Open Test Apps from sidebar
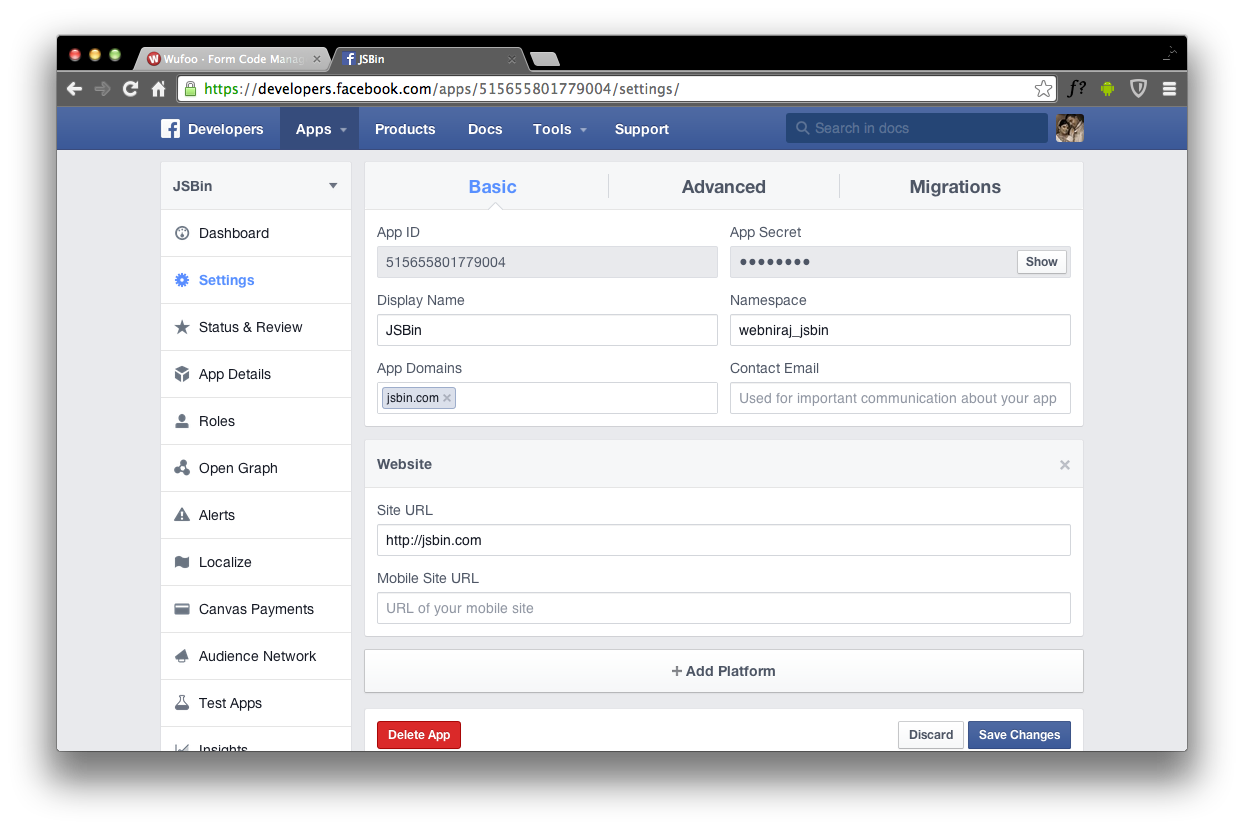The width and height of the screenshot is (1244, 830). [256, 703]
